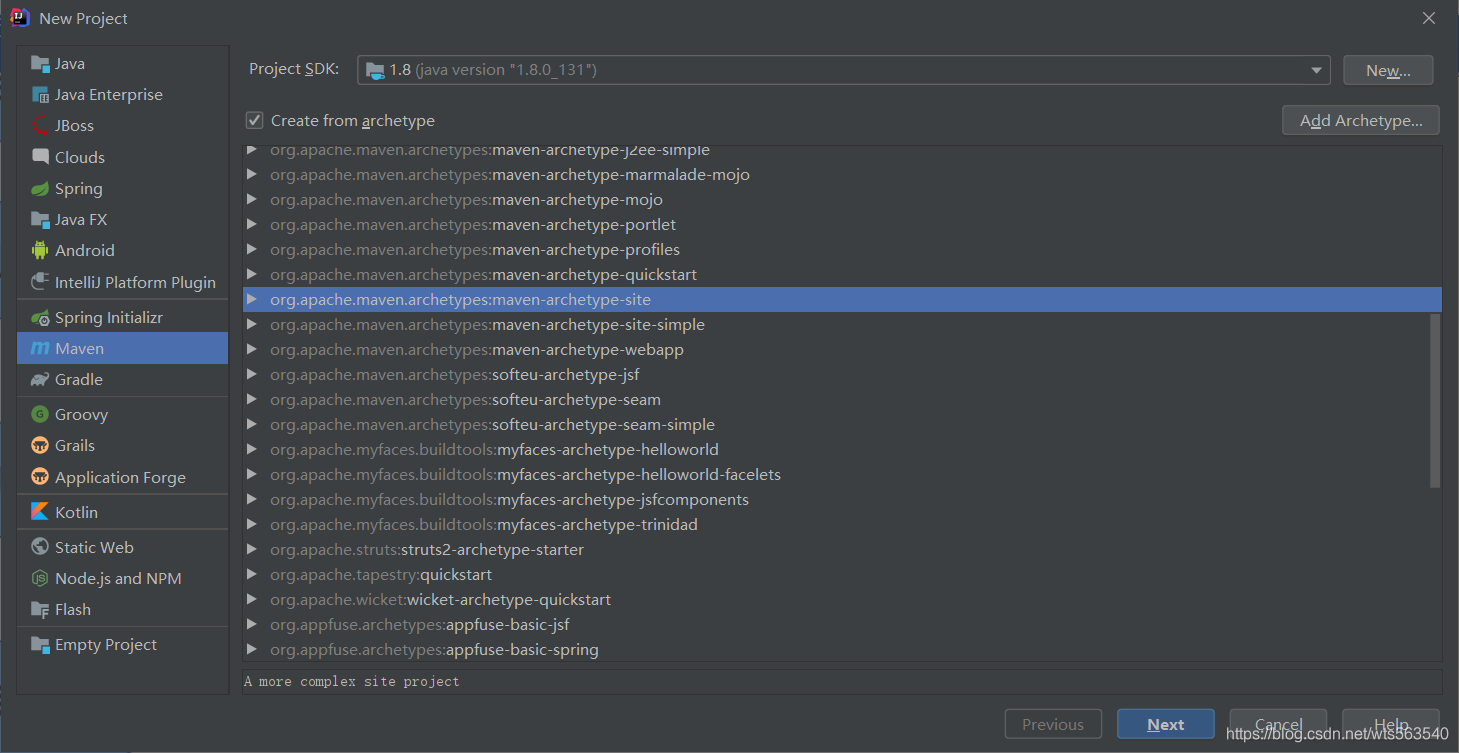Click the Spring leaf icon
This screenshot has width=1459, height=753.
(x=40, y=189)
